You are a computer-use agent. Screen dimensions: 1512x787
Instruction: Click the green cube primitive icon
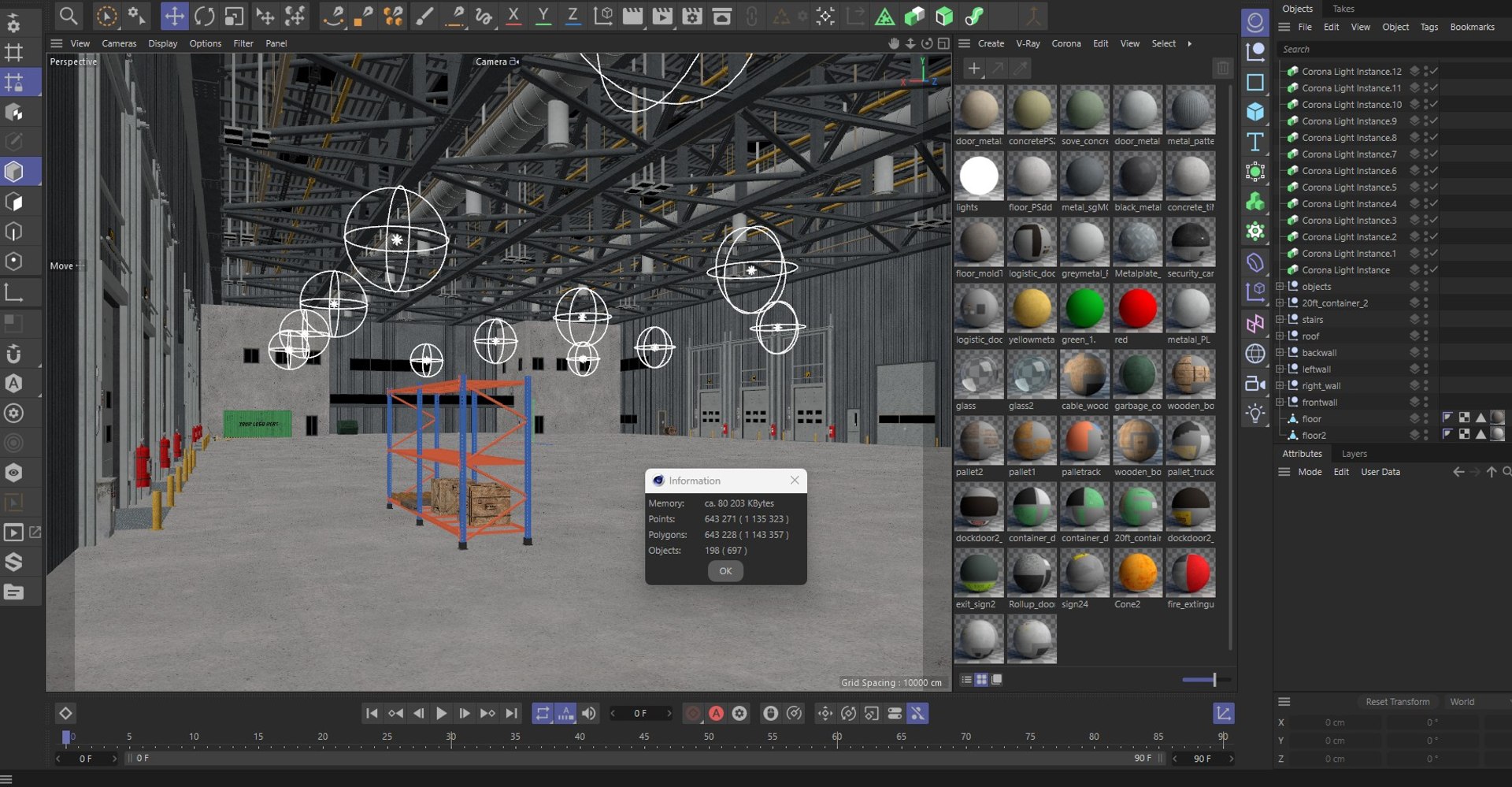944,16
